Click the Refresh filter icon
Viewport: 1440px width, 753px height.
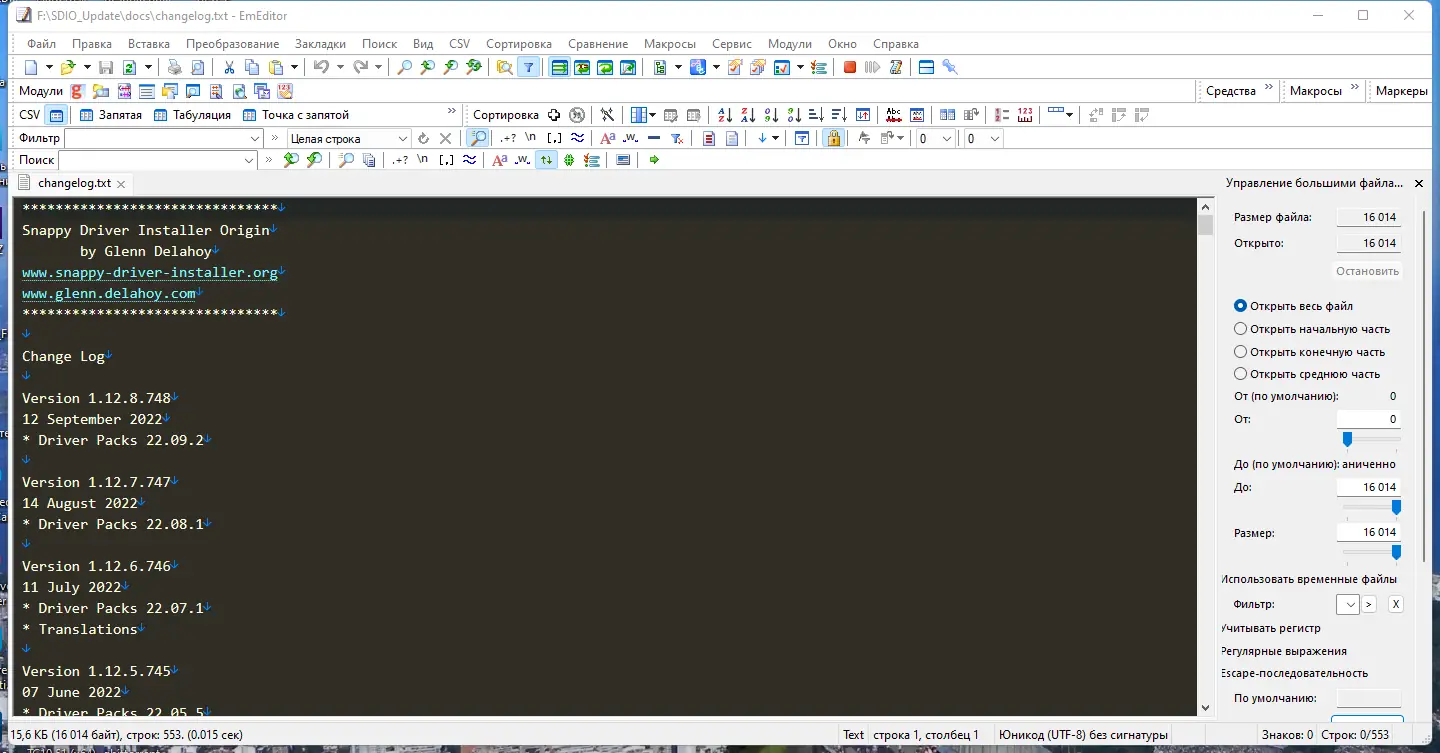pos(423,138)
